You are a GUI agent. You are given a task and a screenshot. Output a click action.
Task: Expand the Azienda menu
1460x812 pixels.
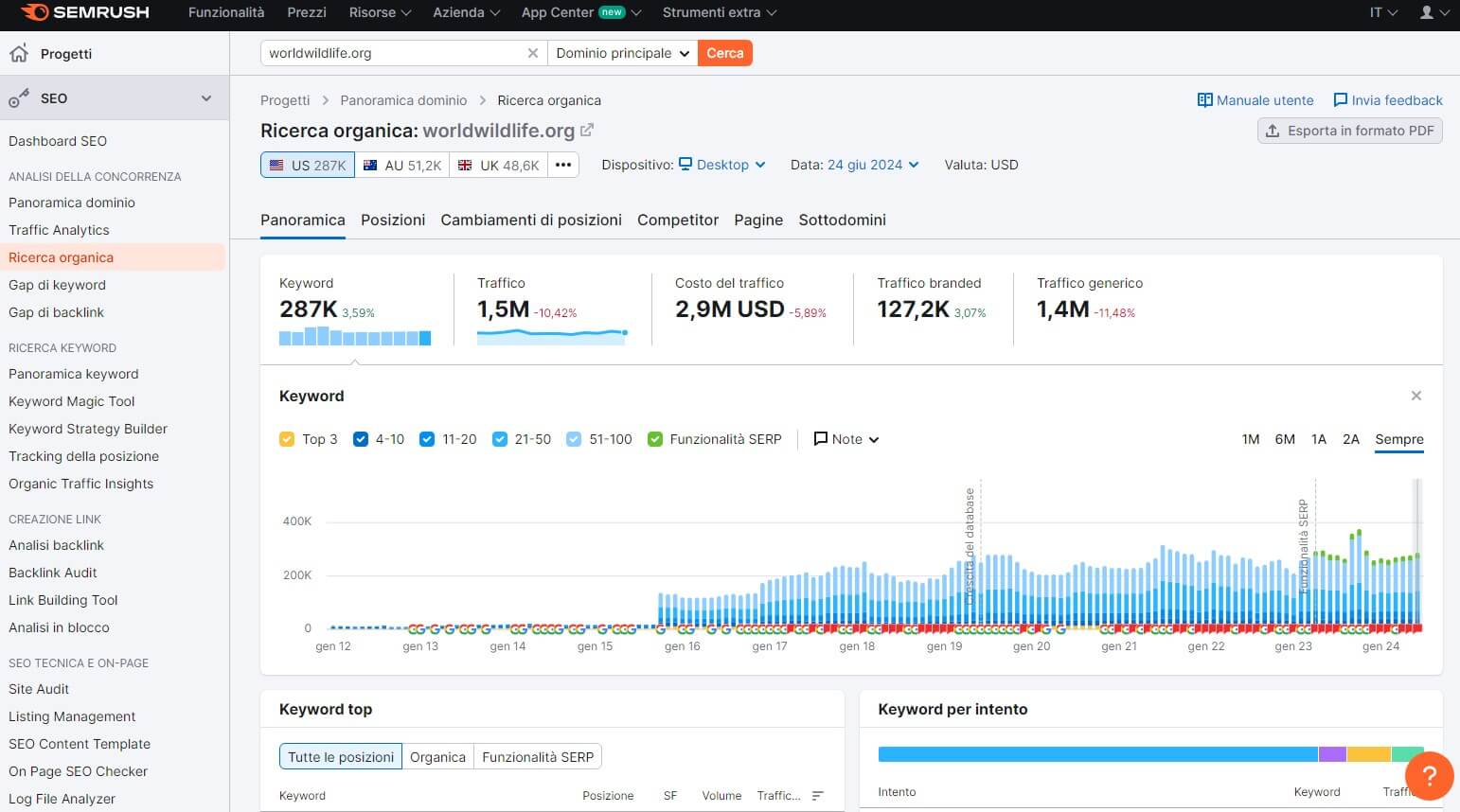pyautogui.click(x=466, y=12)
